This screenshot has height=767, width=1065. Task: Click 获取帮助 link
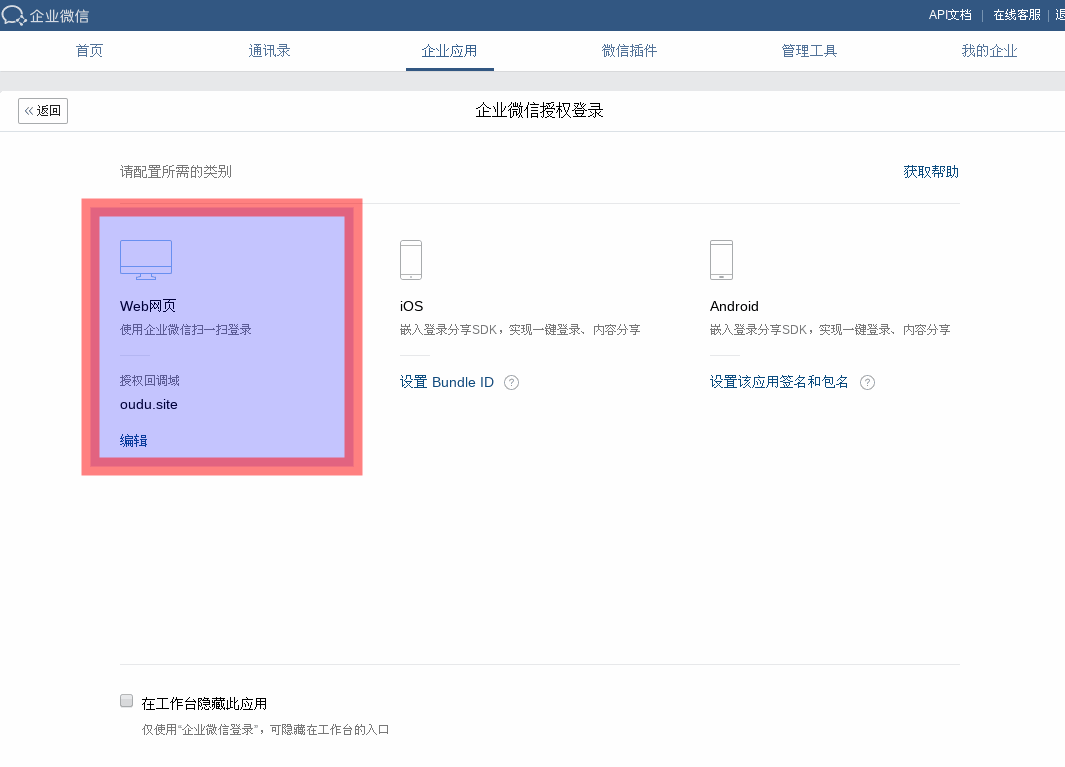[x=931, y=172]
